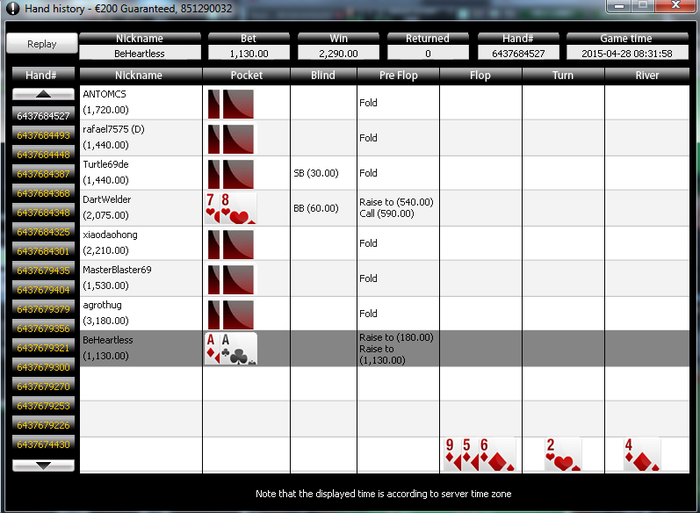Screen dimensions: 700x513
Task: Click the Bet value 1,130.00
Action: click(249, 54)
